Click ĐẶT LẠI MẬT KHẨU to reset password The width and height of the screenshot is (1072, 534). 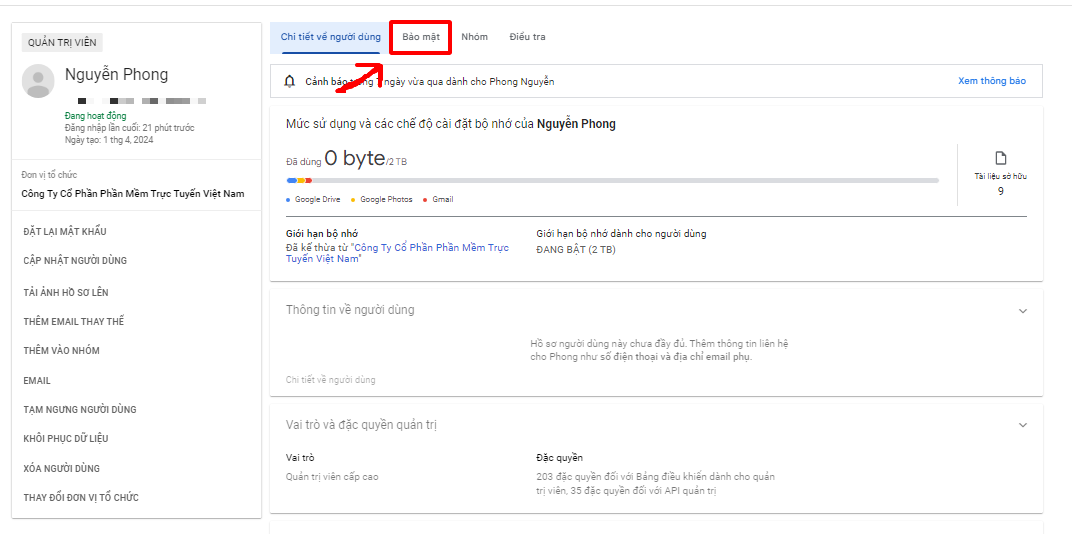click(x=65, y=232)
